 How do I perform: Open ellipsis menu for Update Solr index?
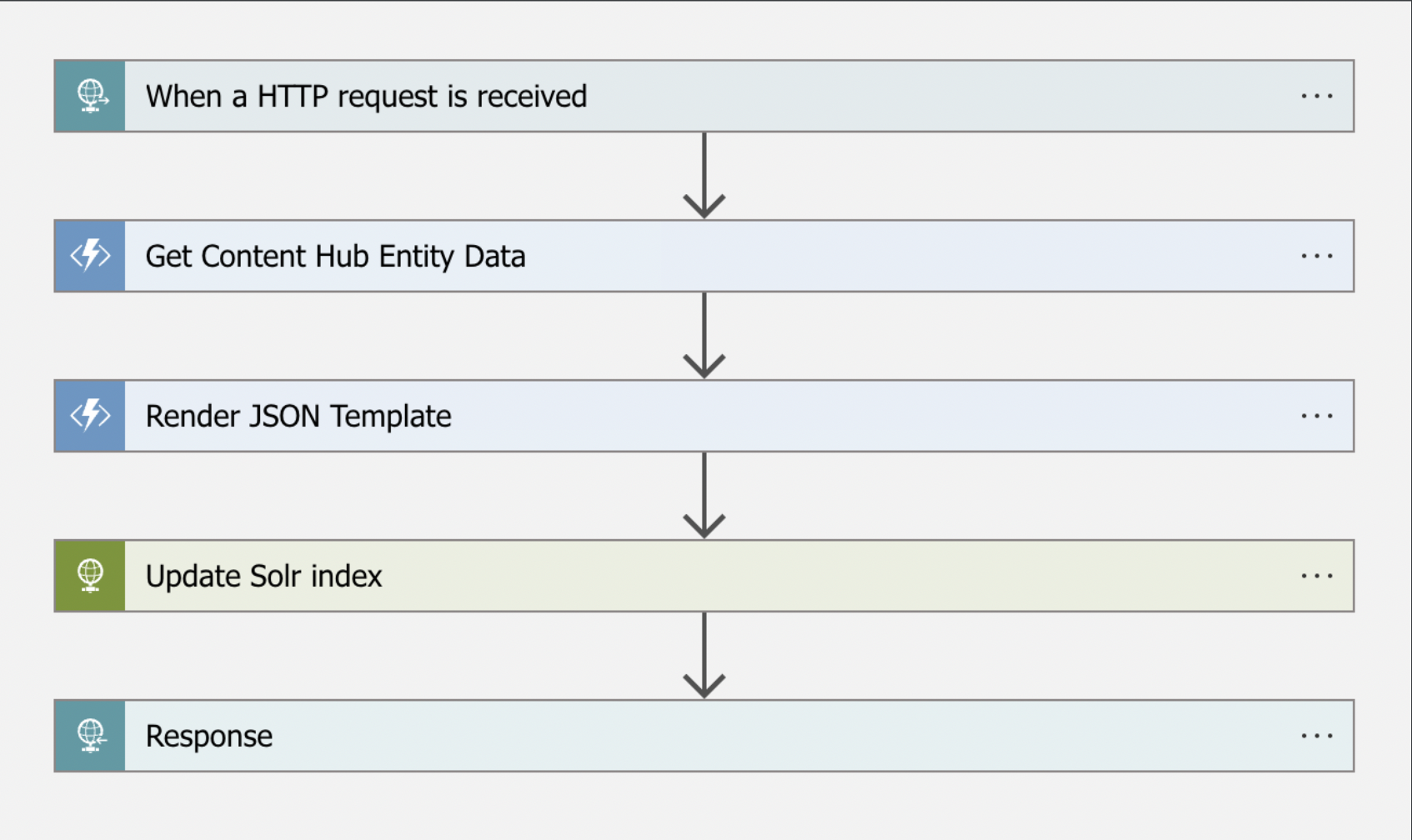click(x=1316, y=576)
